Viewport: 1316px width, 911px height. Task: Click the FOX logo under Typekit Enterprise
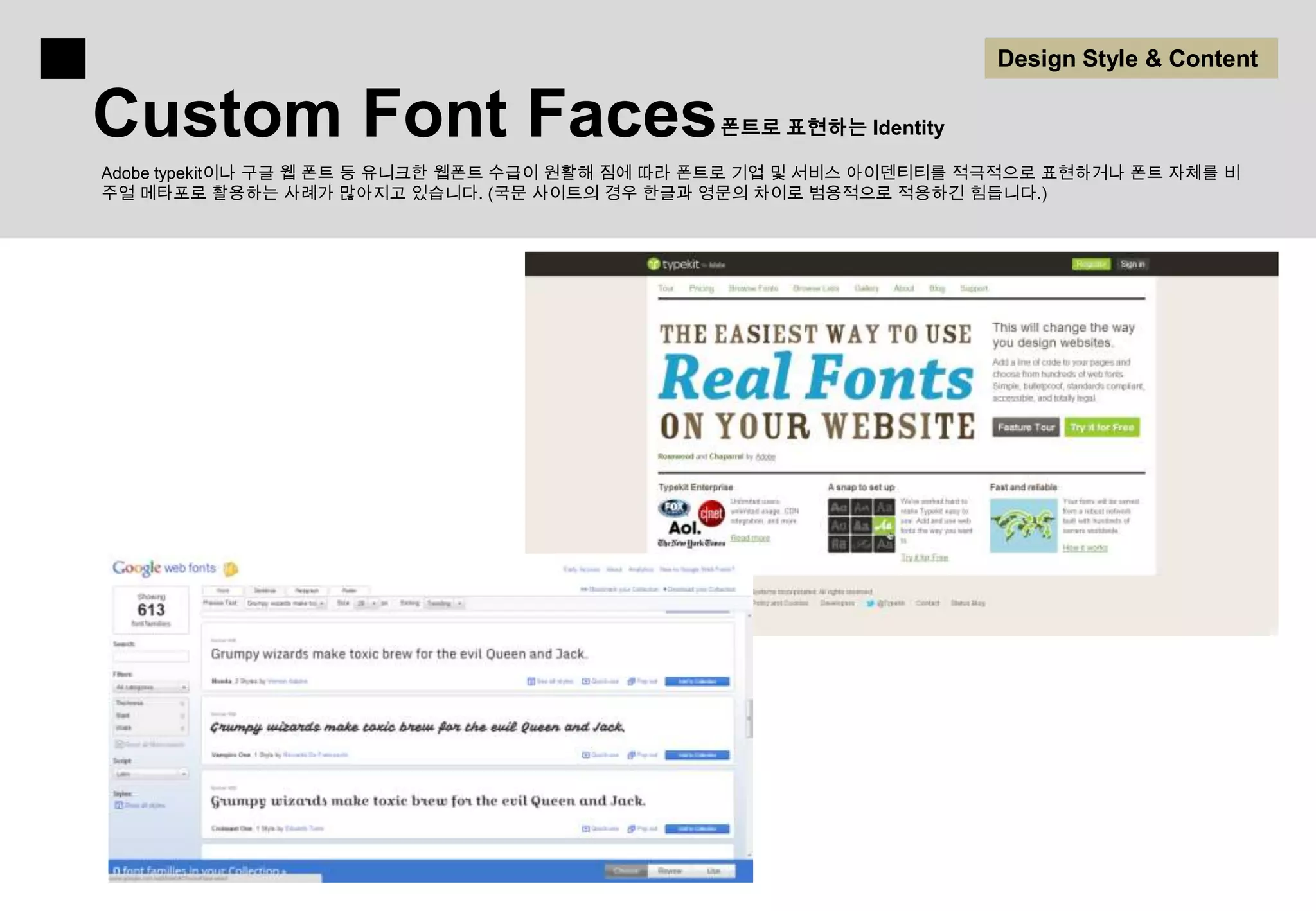coord(674,508)
